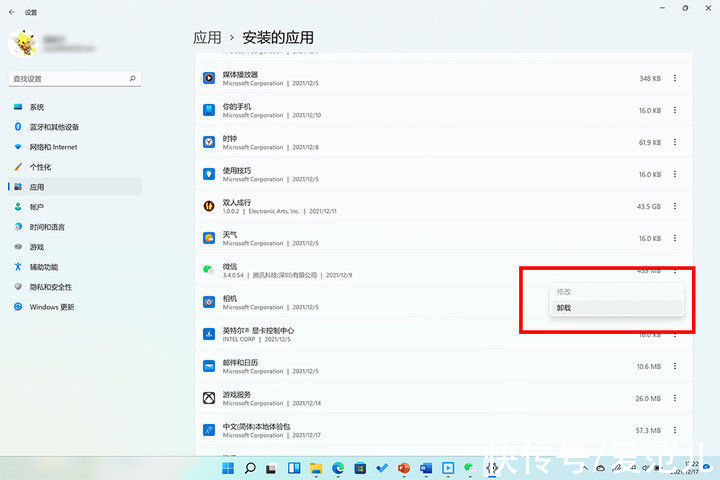
Task: Click the 应用 breadcrumb link
Action: [x=207, y=37]
